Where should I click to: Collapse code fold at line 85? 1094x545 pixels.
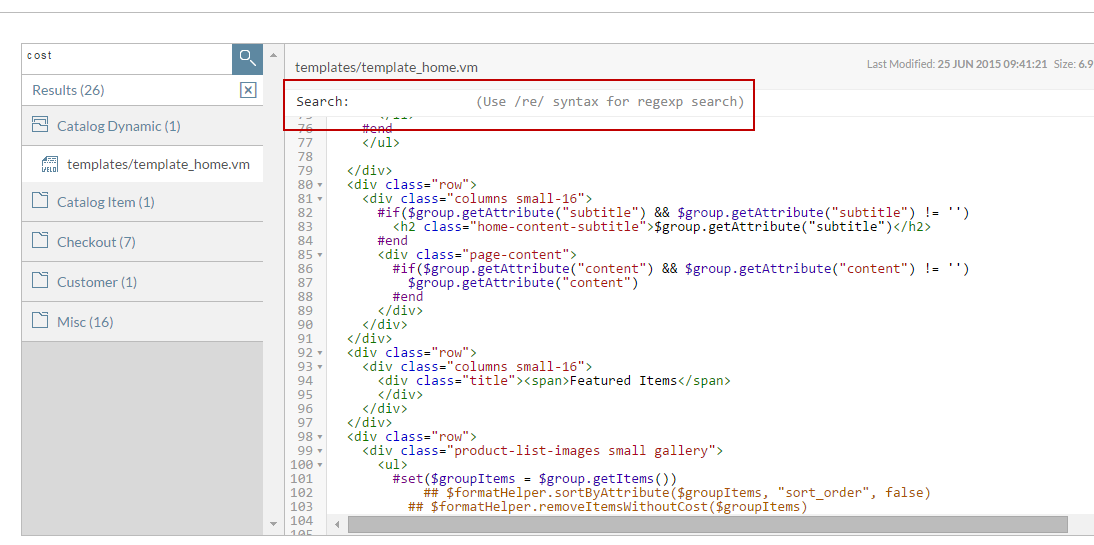pos(320,255)
